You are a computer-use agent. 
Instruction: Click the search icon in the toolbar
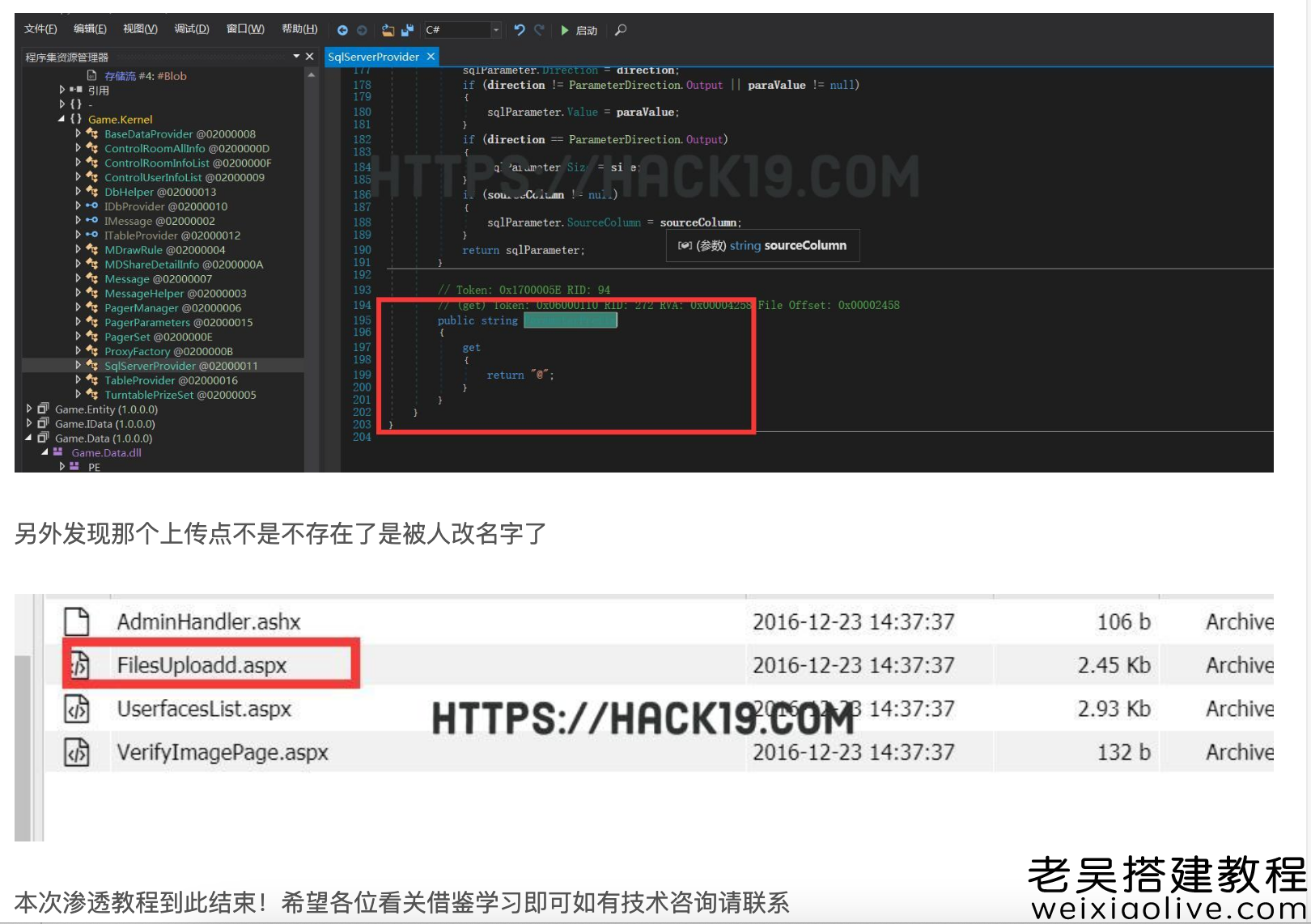[620, 30]
